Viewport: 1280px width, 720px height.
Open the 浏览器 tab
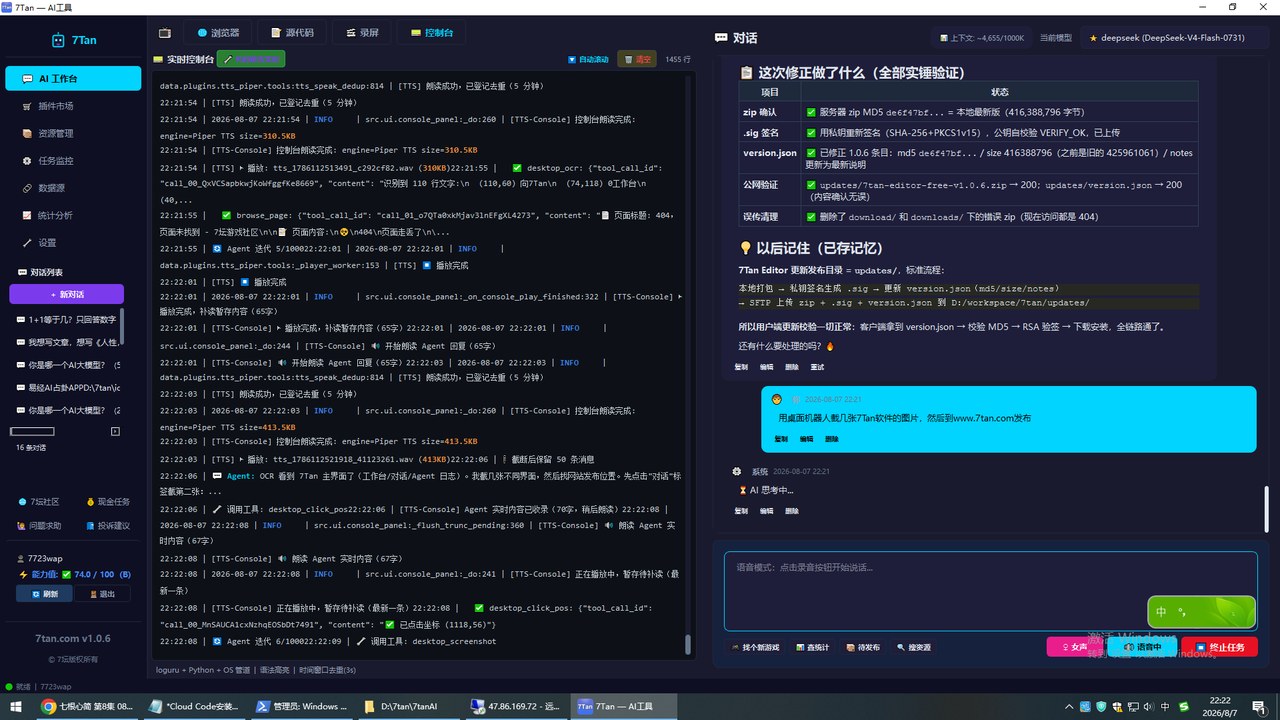click(218, 33)
